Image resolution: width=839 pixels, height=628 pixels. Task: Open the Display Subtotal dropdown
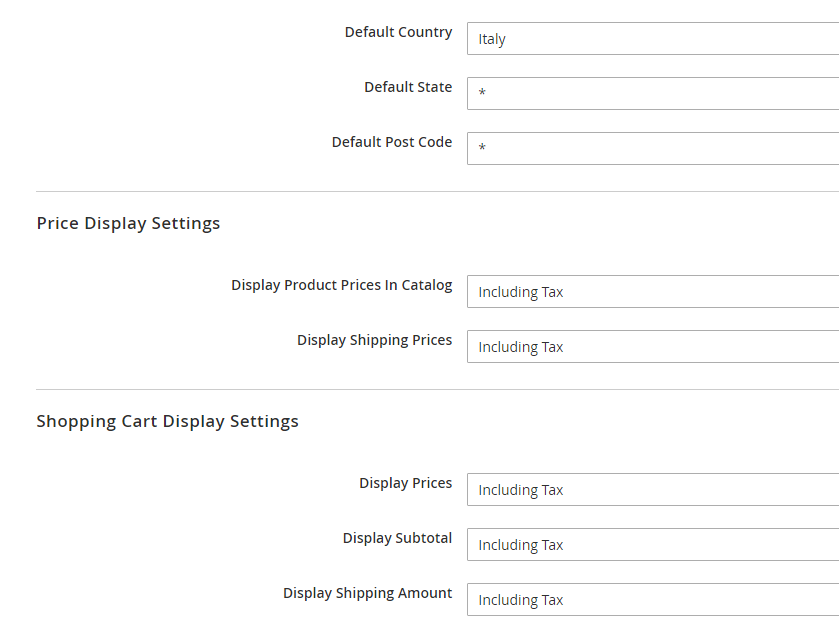[650, 544]
